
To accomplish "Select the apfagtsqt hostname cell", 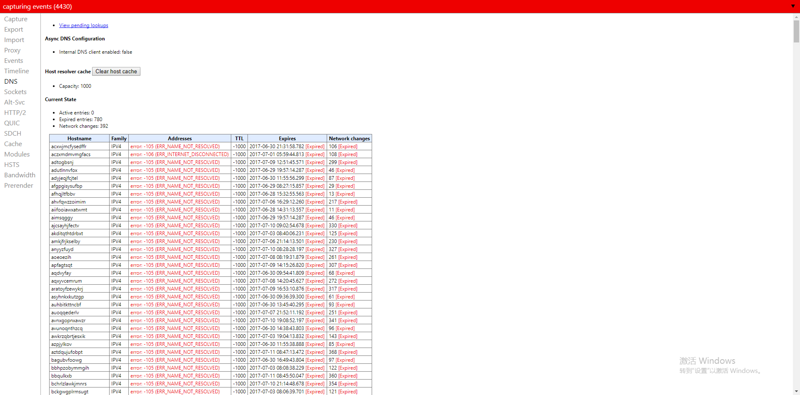I will pyautogui.click(x=79, y=265).
